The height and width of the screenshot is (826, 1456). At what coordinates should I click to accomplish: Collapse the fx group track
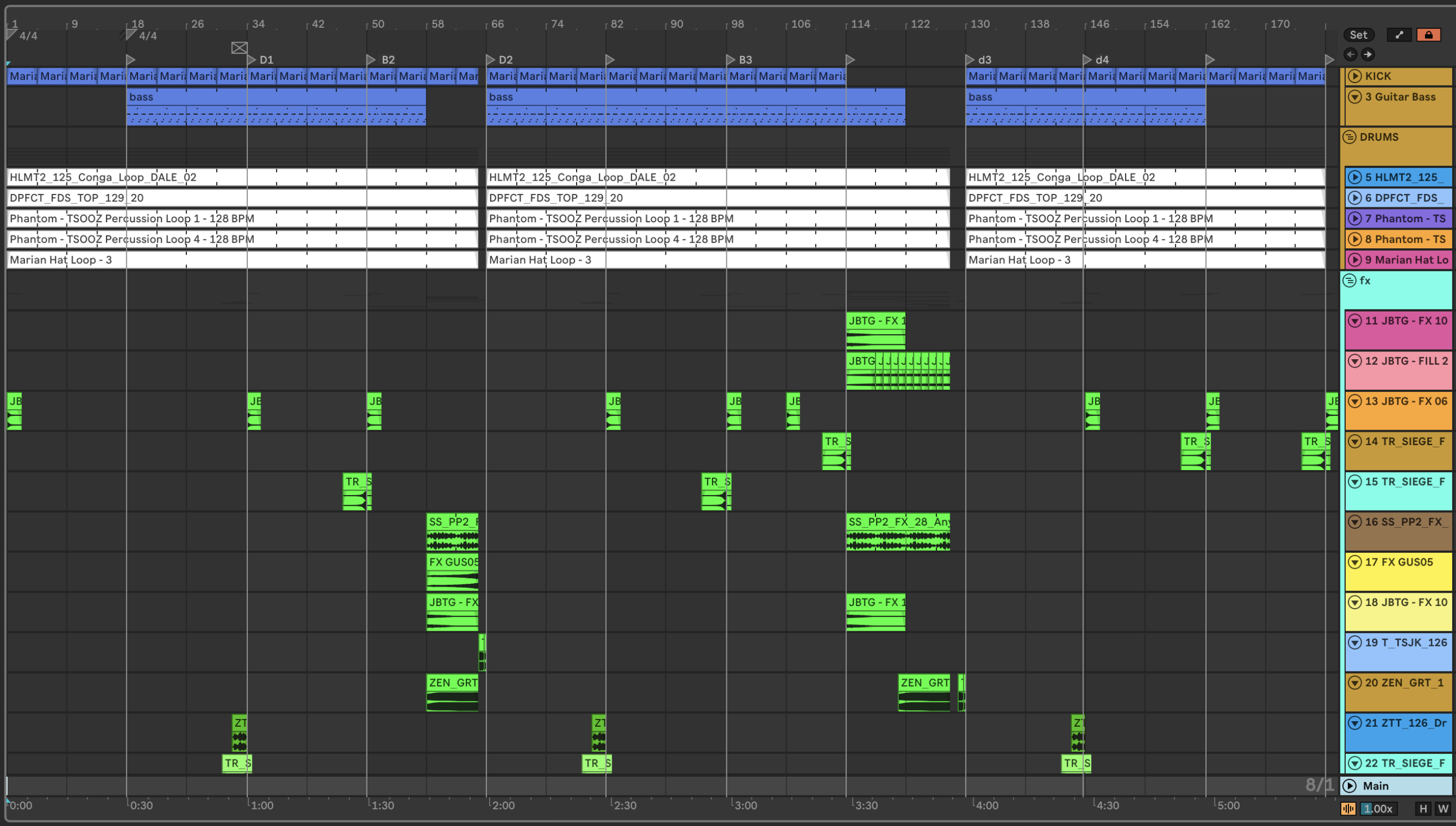click(x=1350, y=281)
